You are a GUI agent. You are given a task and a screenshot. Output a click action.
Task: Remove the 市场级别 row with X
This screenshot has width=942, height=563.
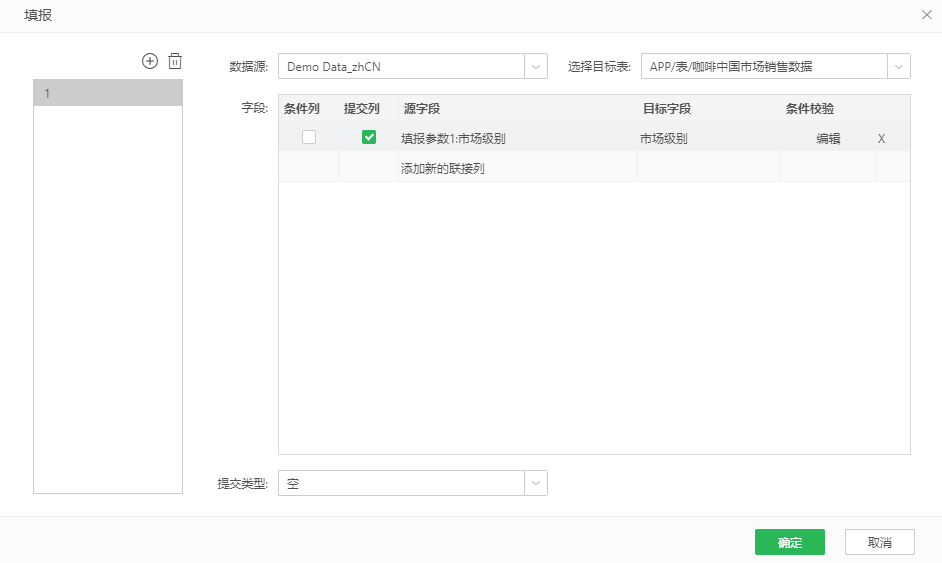click(881, 138)
